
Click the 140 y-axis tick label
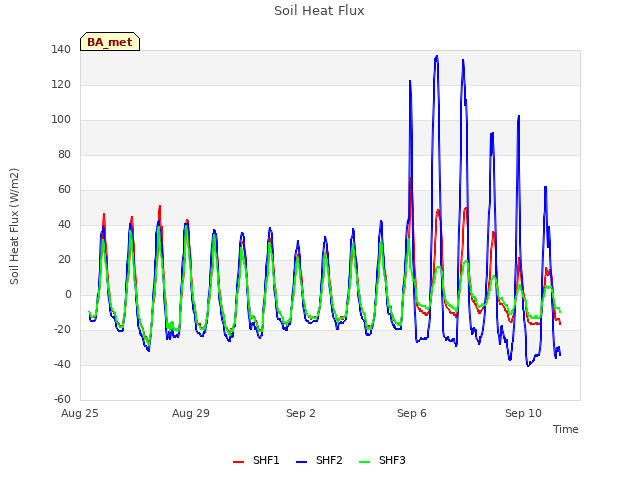tap(61, 49)
